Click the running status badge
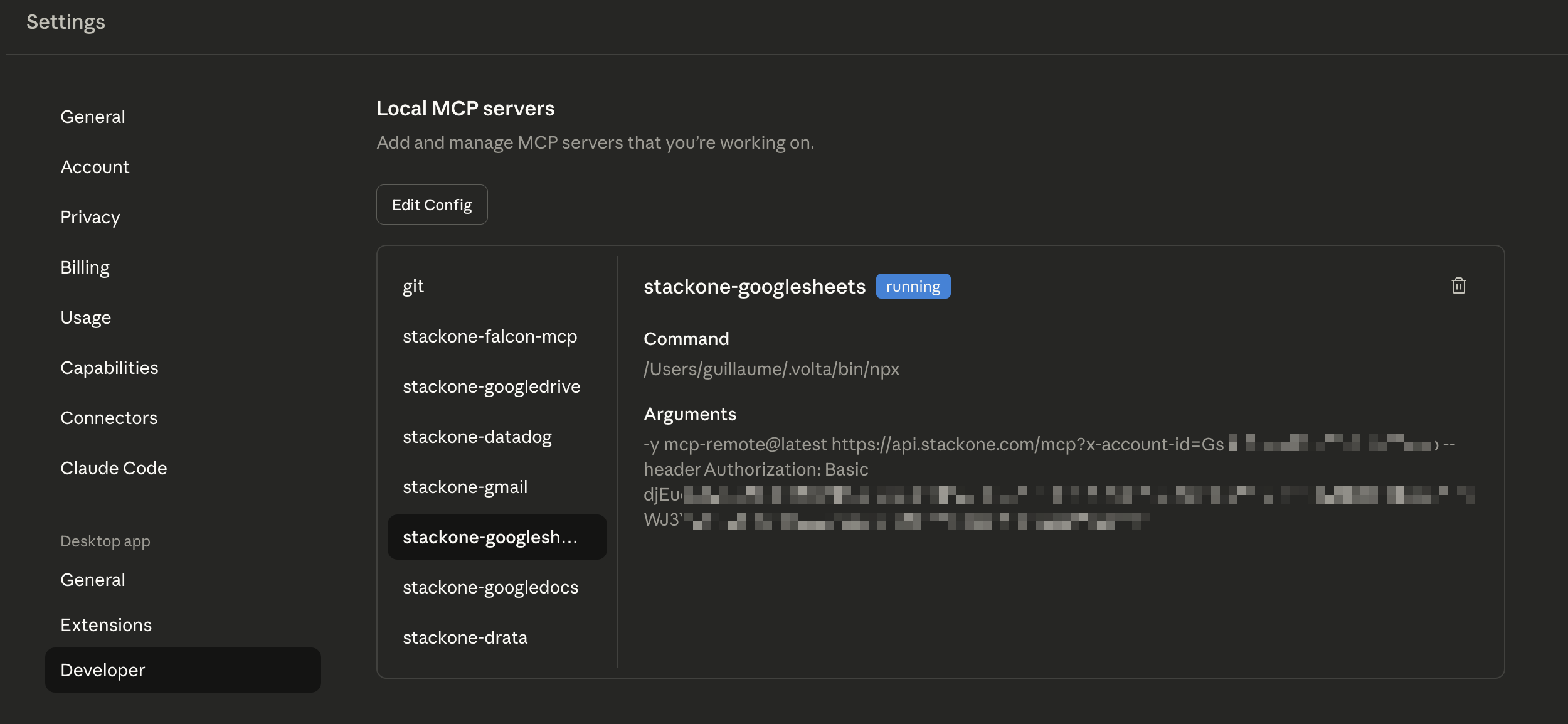Image resolution: width=1568 pixels, height=724 pixels. click(x=913, y=285)
